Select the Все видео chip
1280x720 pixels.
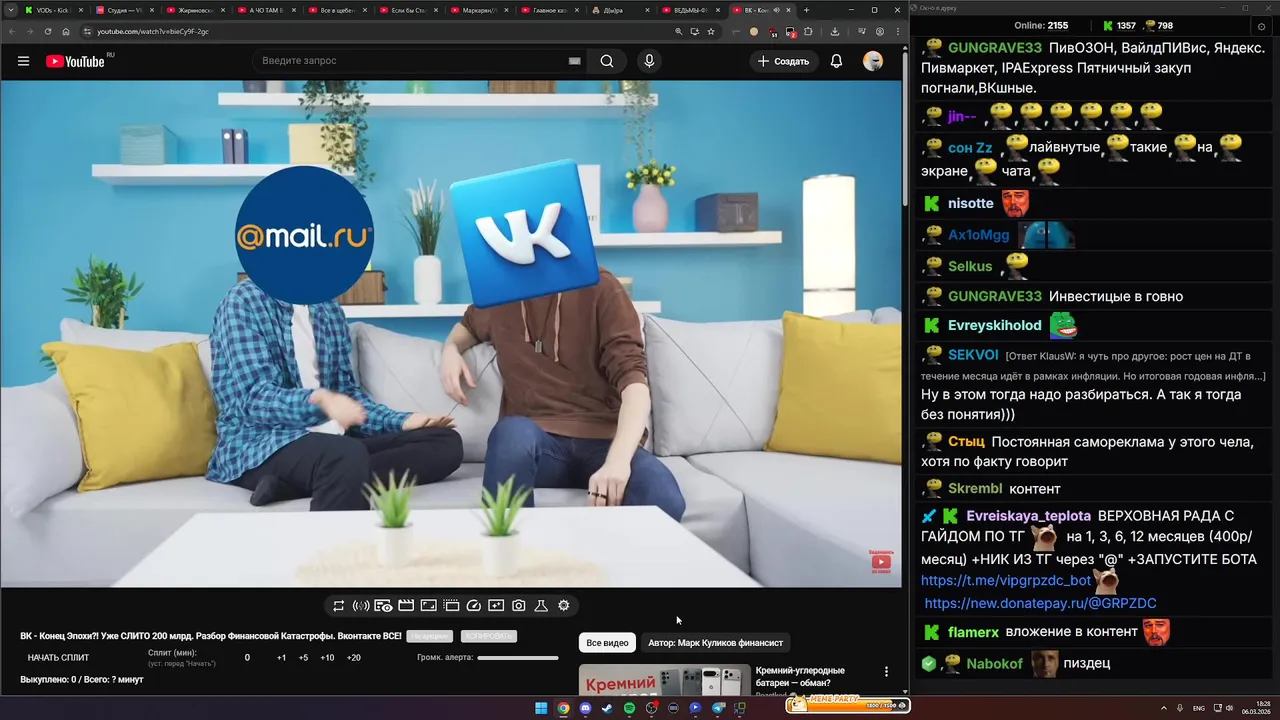point(607,643)
